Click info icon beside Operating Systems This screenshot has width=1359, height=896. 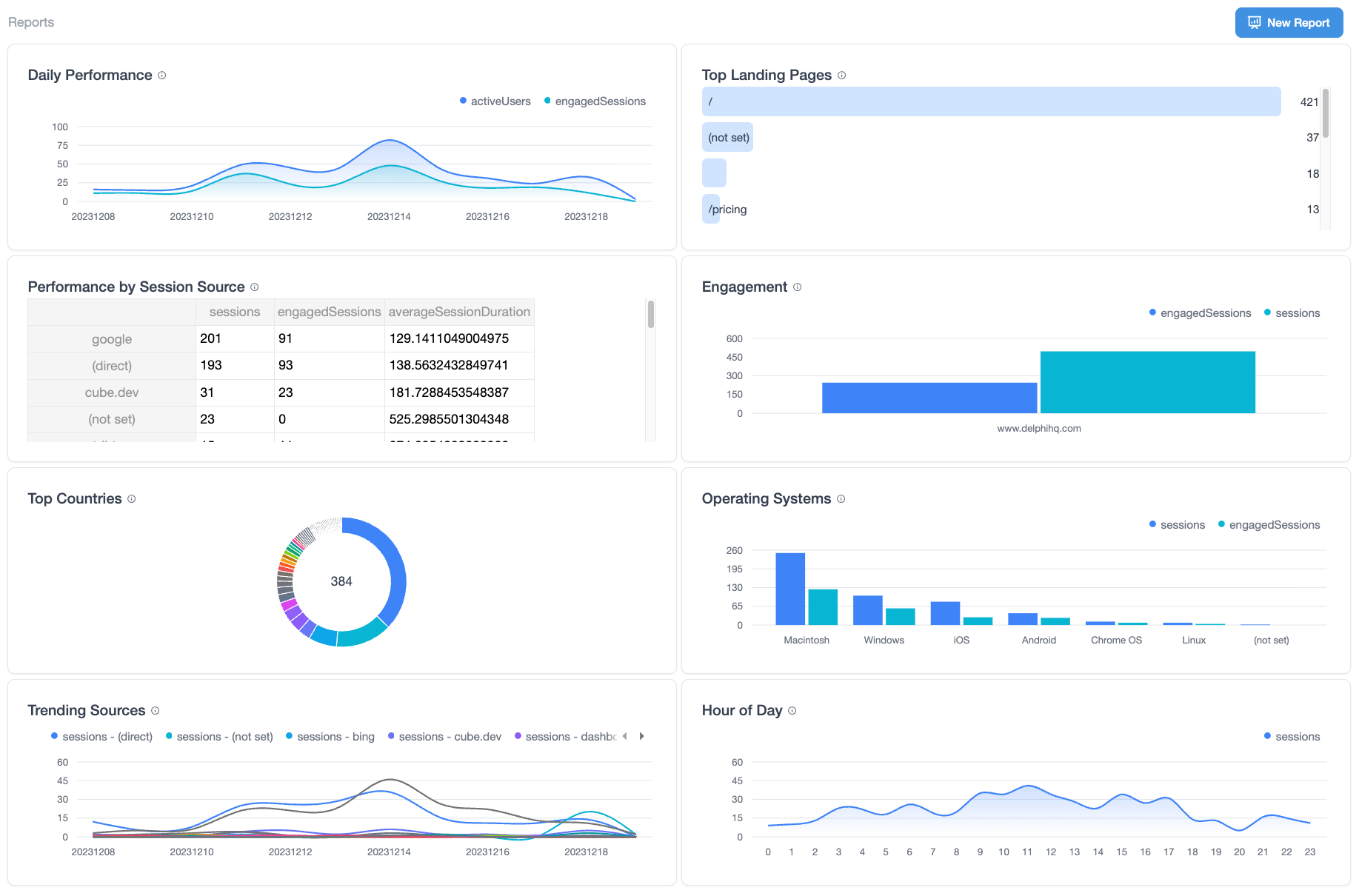[x=841, y=499]
